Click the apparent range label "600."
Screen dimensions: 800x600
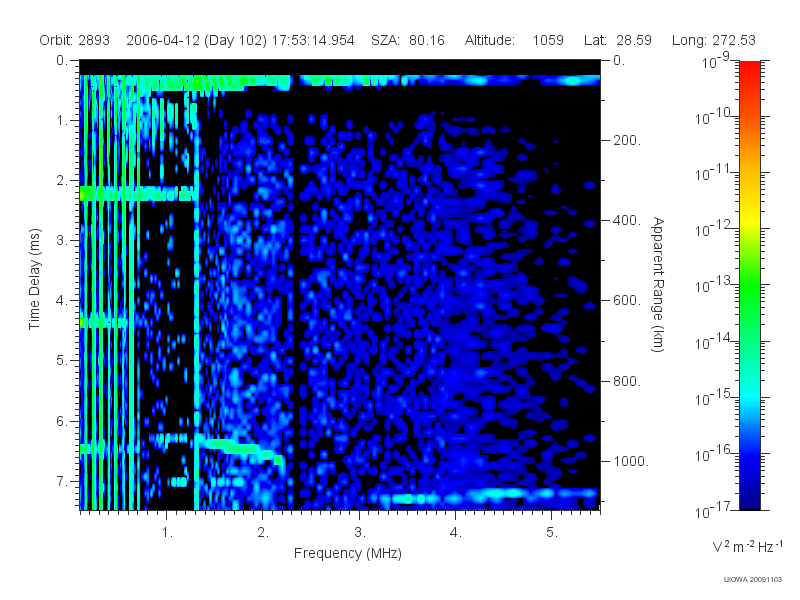[x=627, y=301]
